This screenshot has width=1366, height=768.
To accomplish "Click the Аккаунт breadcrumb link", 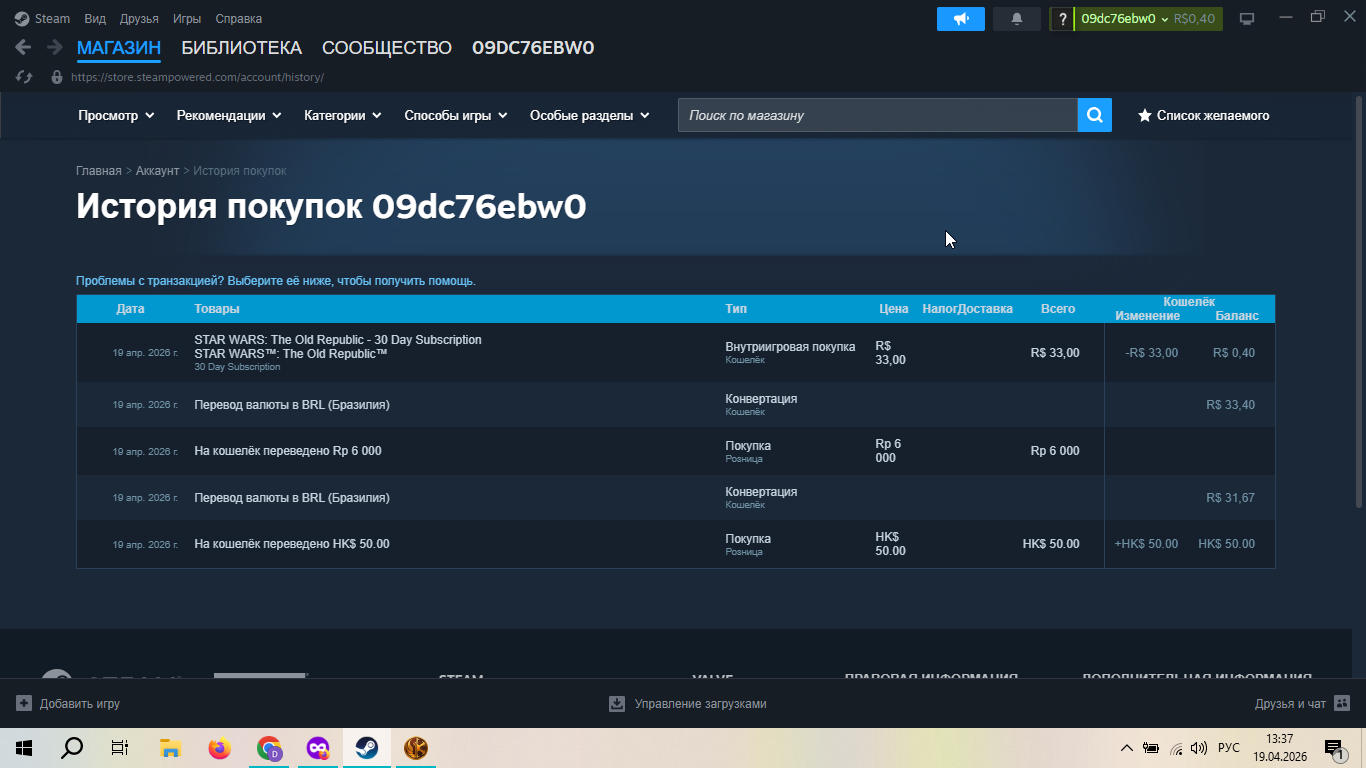I will point(158,171).
